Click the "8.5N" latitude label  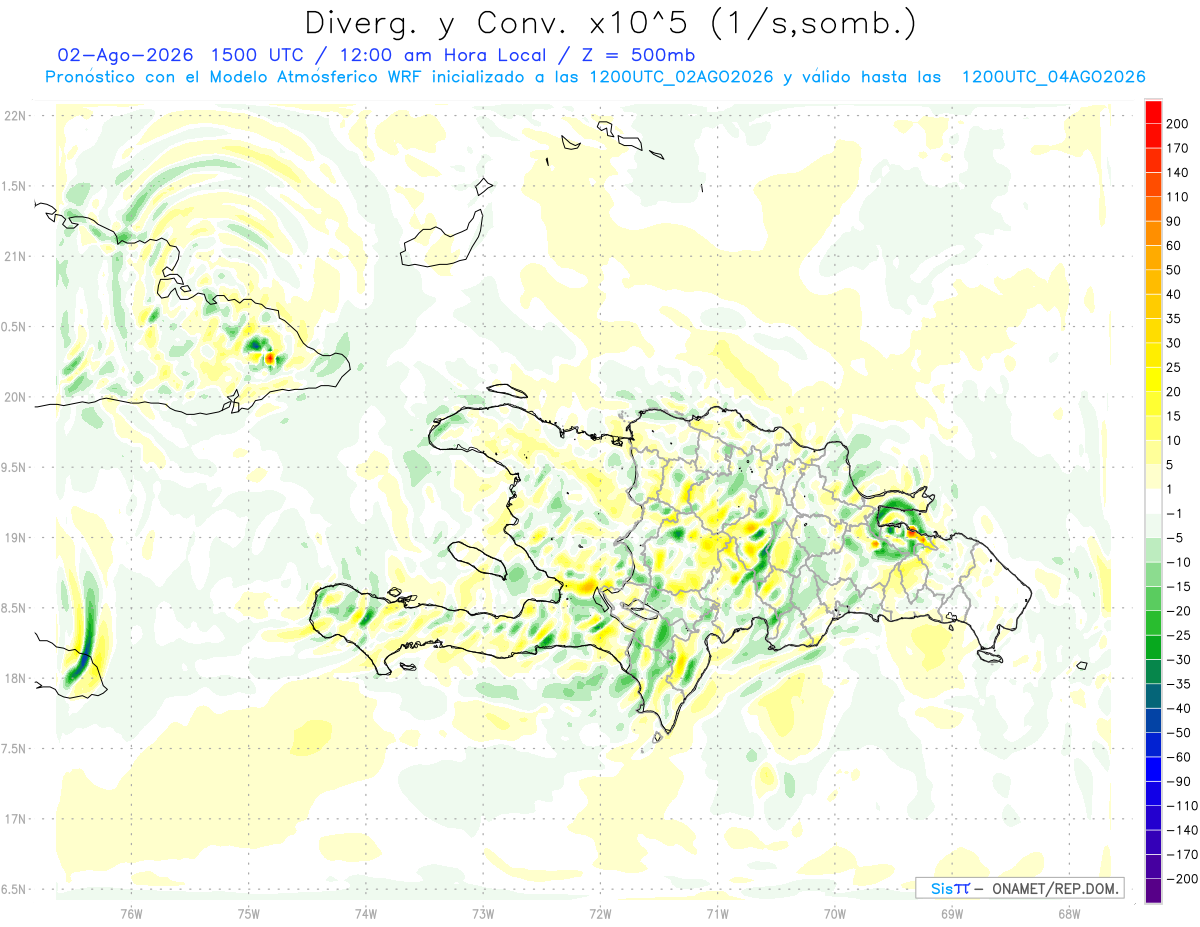tap(15, 608)
